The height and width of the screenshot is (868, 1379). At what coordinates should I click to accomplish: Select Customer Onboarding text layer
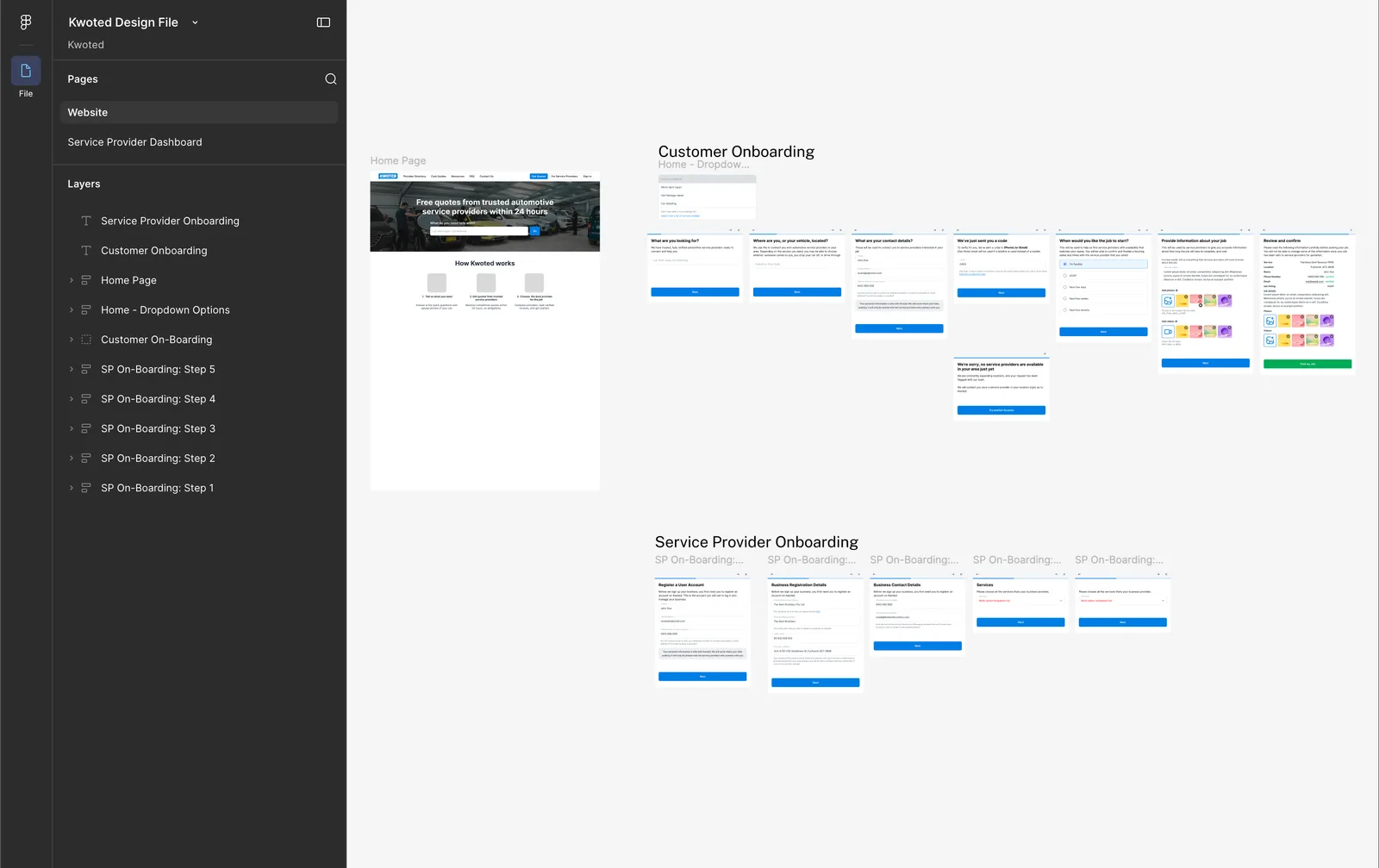[154, 251]
